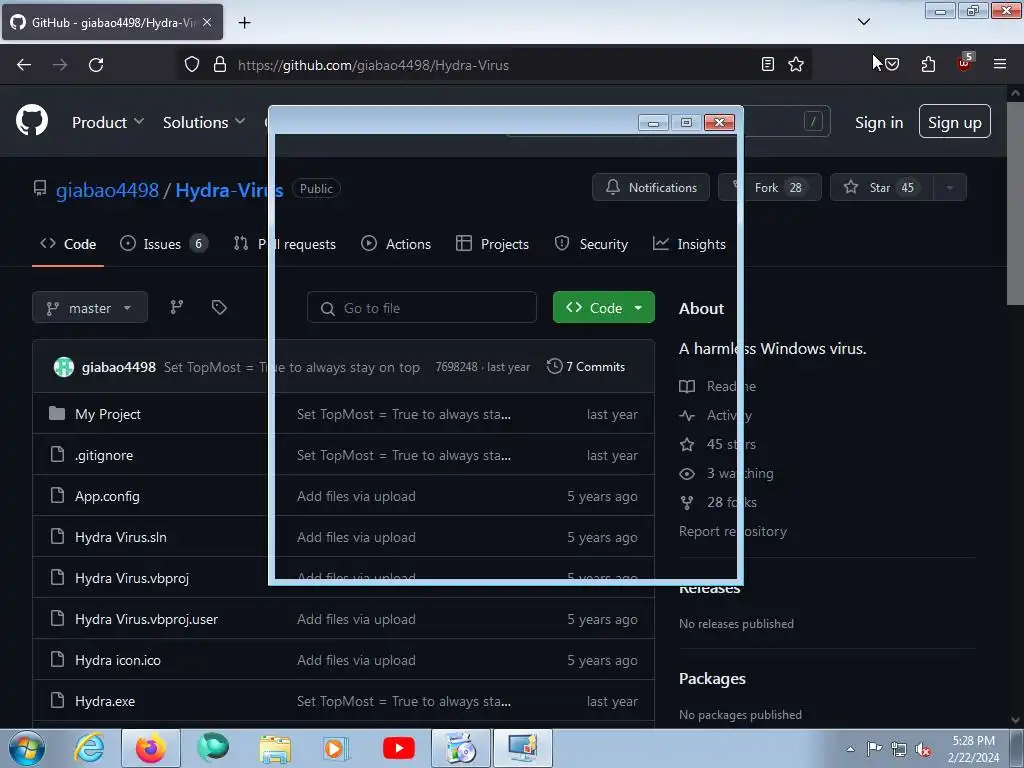Open the Security tab

591,244
